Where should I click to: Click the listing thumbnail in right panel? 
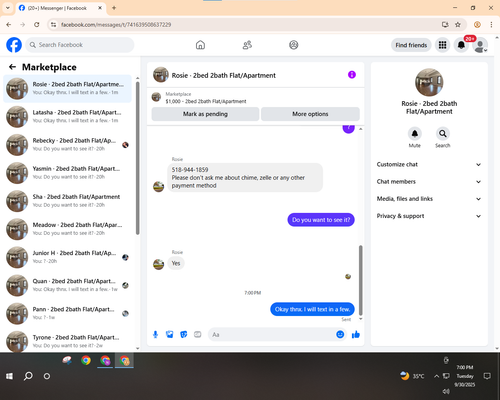[429, 82]
